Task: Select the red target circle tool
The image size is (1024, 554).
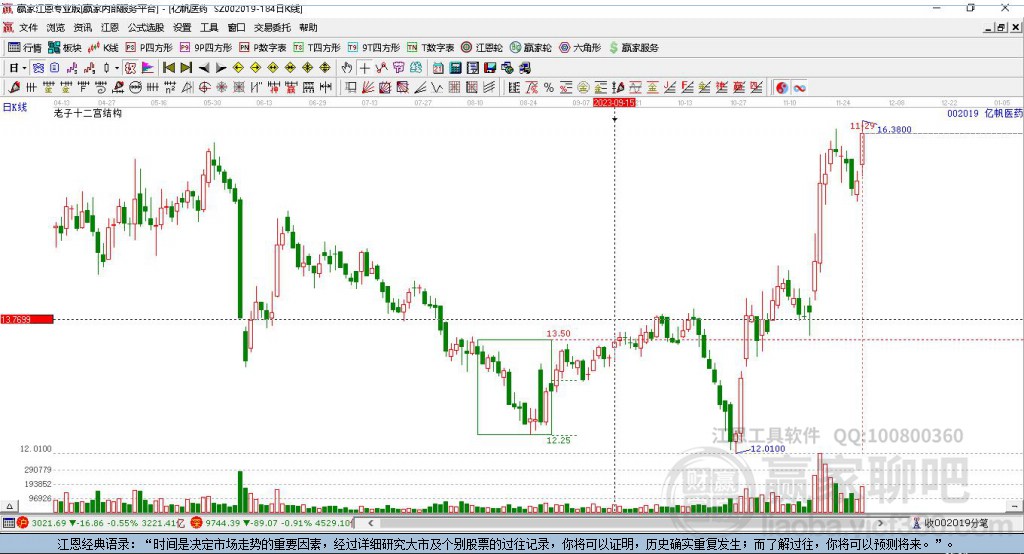Action: point(204,87)
